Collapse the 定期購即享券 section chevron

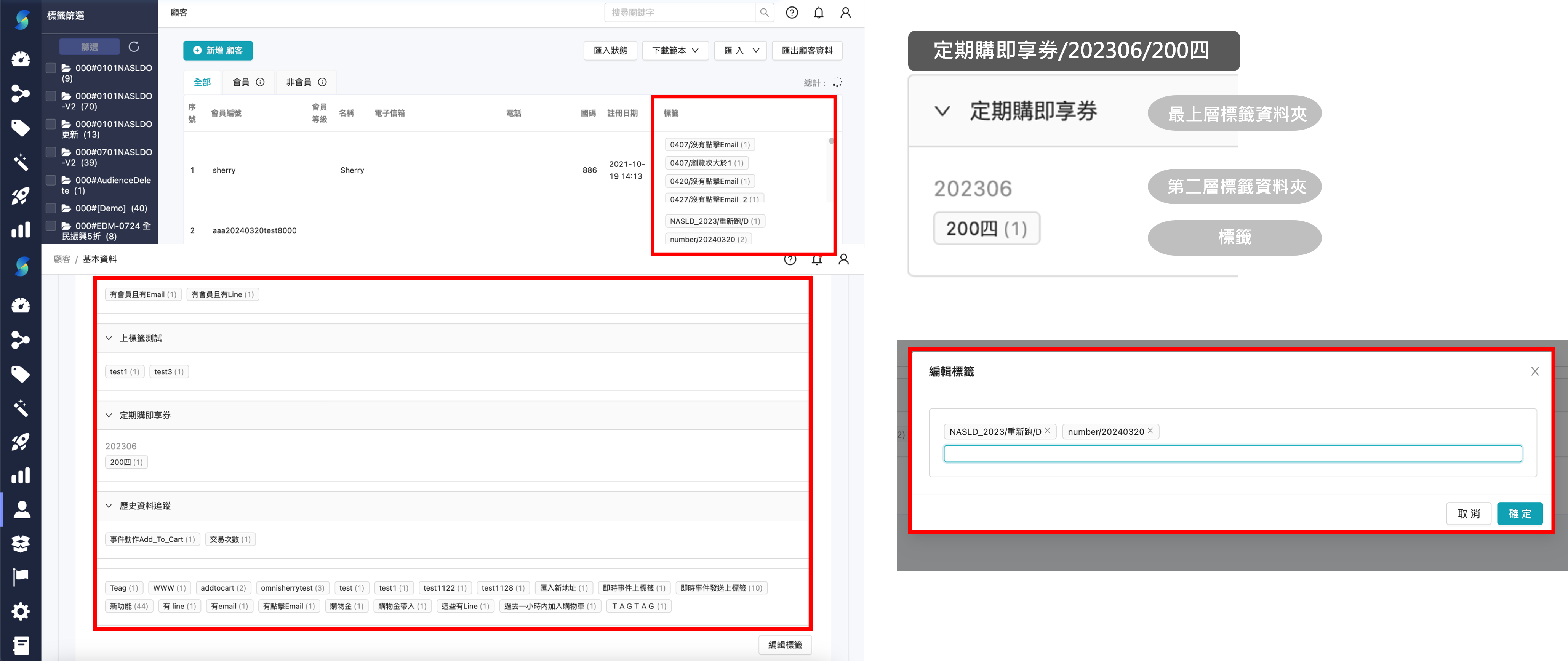pos(108,415)
